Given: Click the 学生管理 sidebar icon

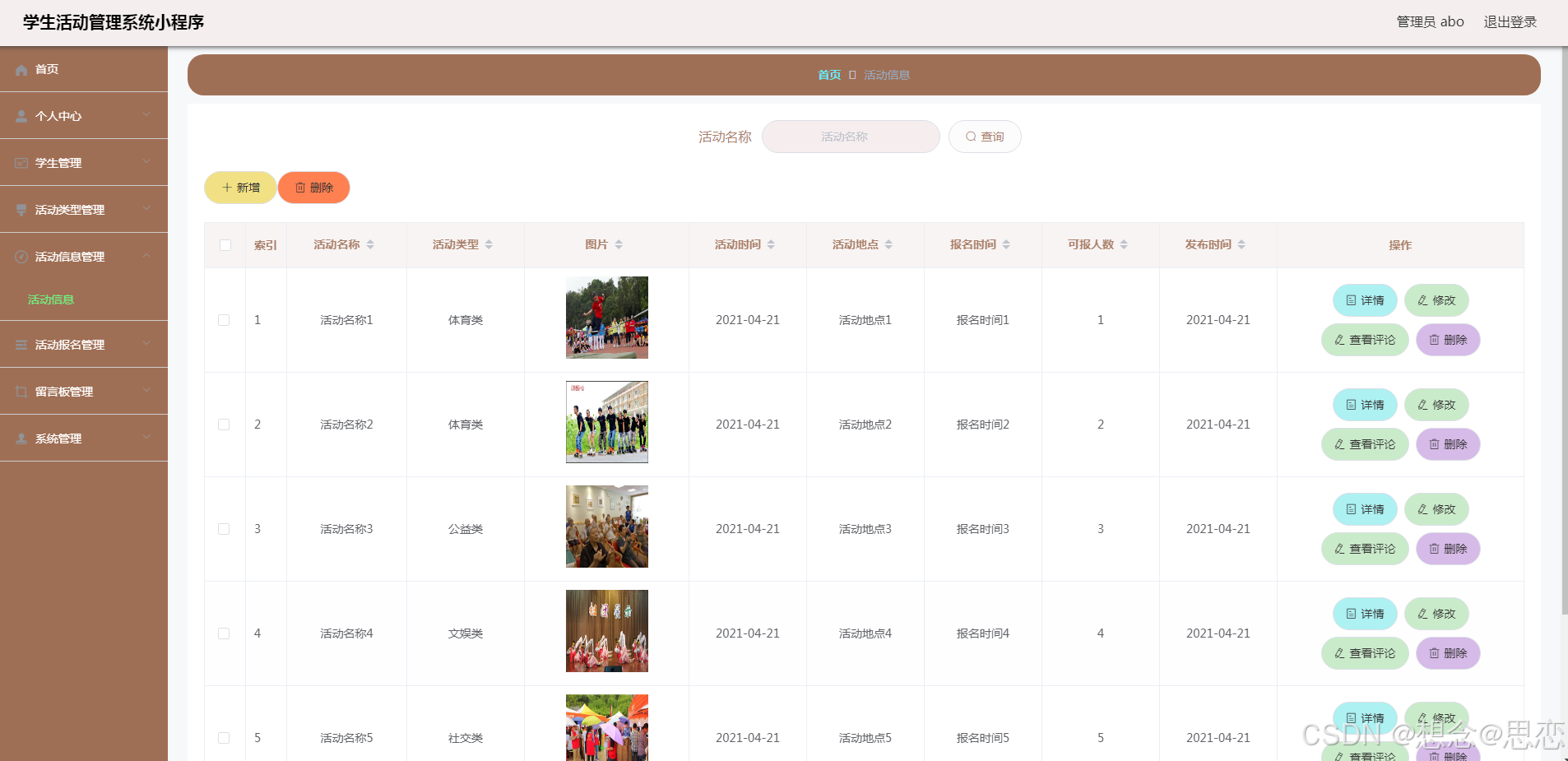Looking at the screenshot, I should pyautogui.click(x=21, y=164).
